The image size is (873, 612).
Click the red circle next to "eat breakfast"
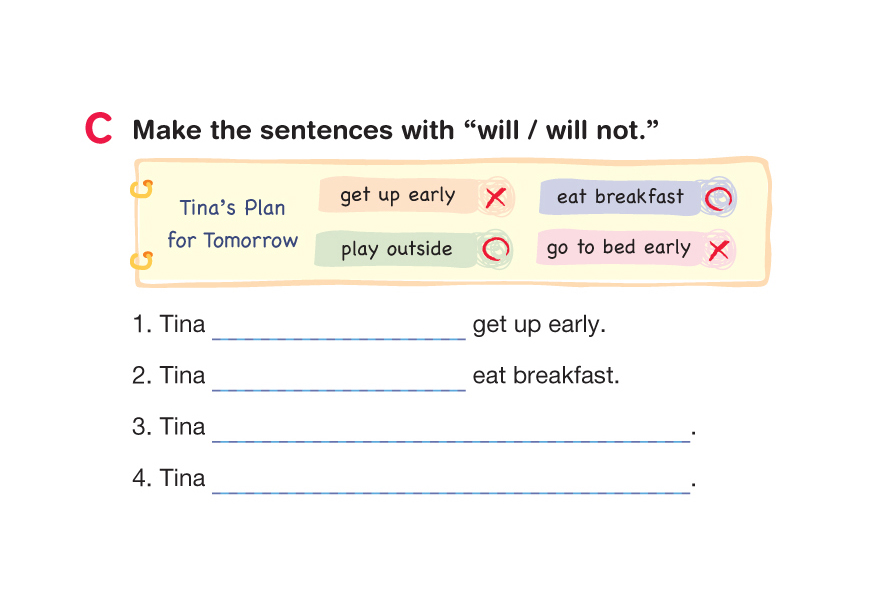point(717,198)
